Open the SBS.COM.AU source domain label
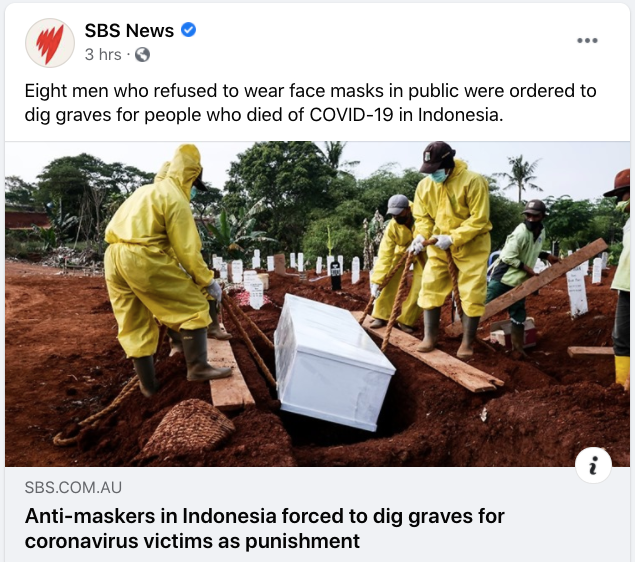This screenshot has height=562, width=635. tap(73, 487)
